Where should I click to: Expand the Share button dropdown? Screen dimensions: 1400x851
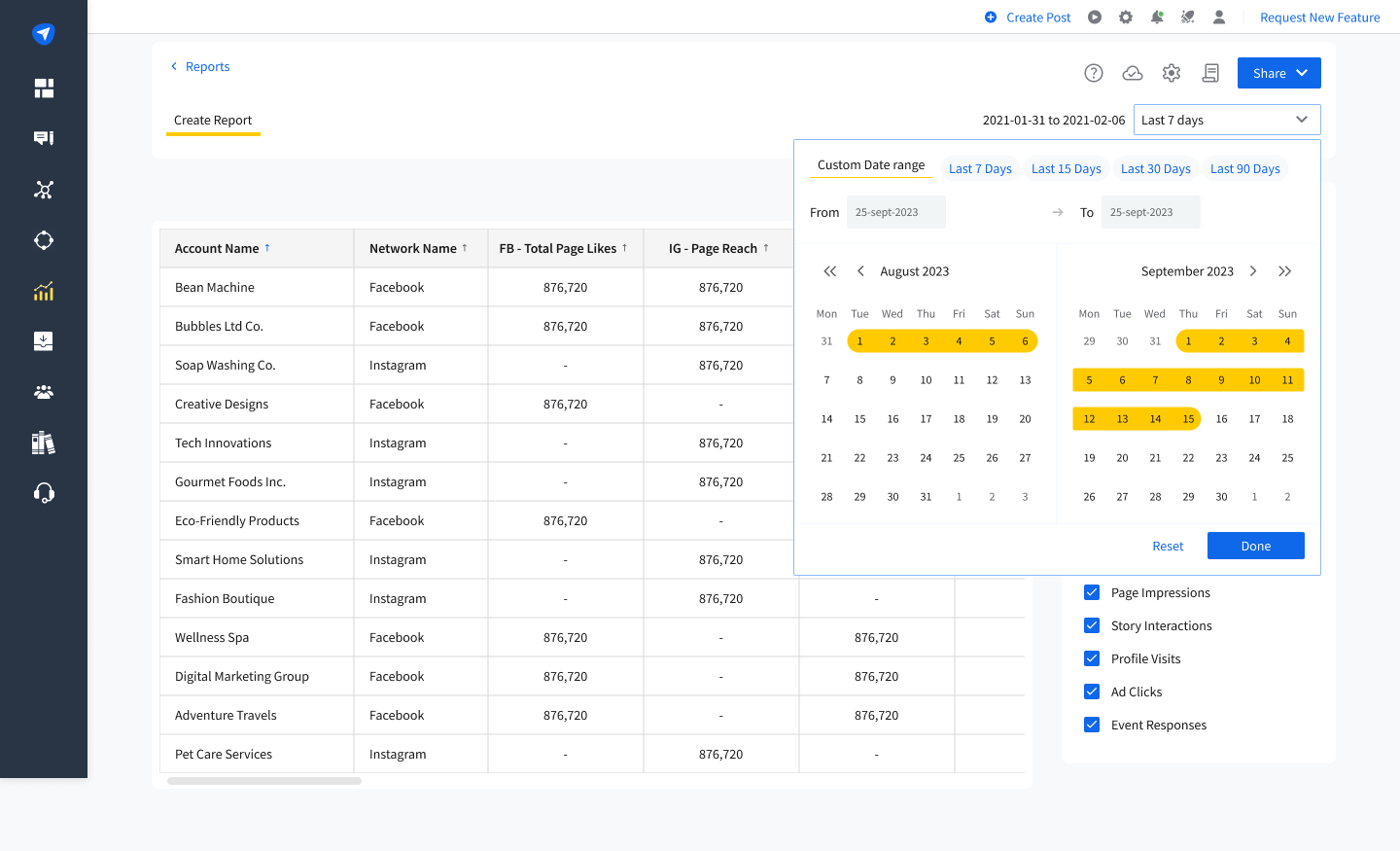pyautogui.click(x=1278, y=73)
